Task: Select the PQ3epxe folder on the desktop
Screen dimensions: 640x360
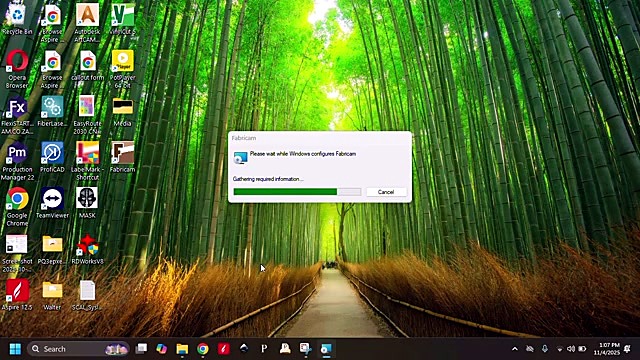Action: point(52,249)
